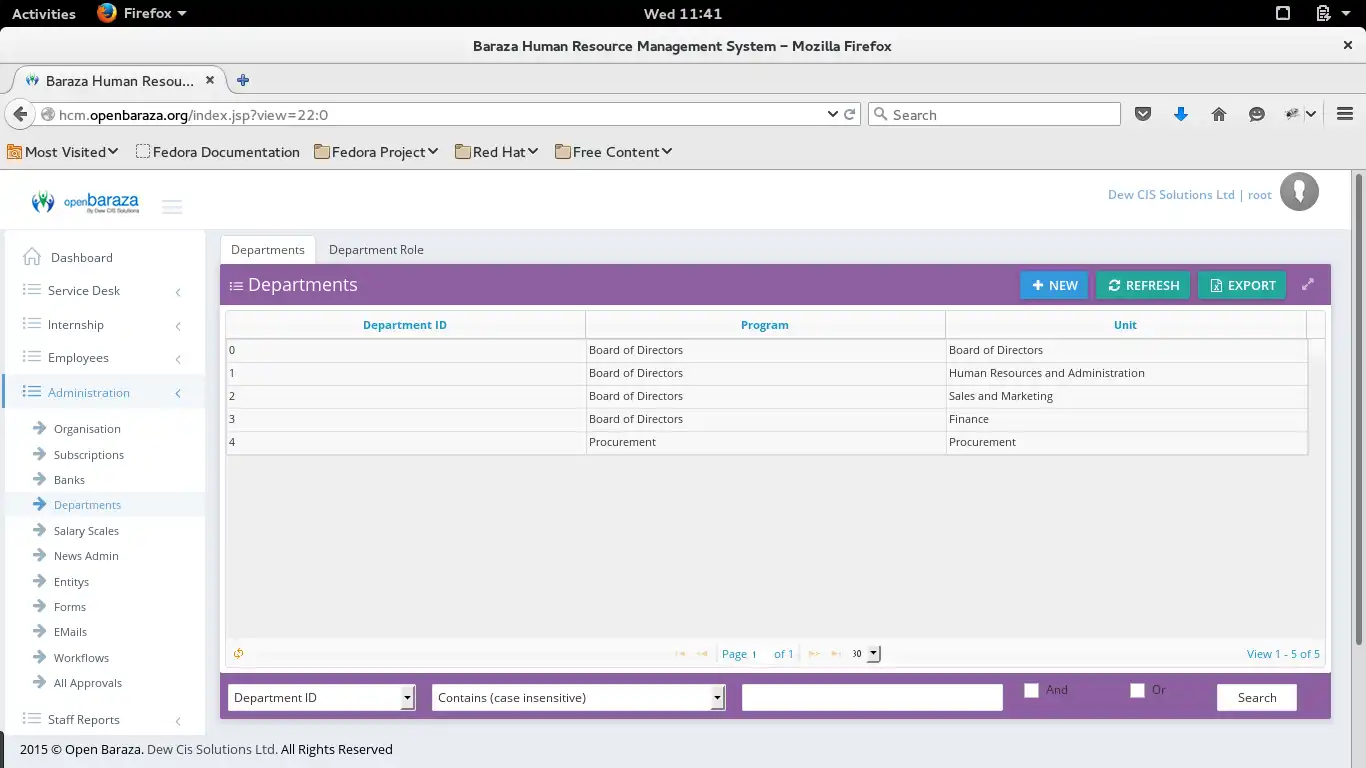
Task: Switch to the Department Role tab
Action: point(376,249)
